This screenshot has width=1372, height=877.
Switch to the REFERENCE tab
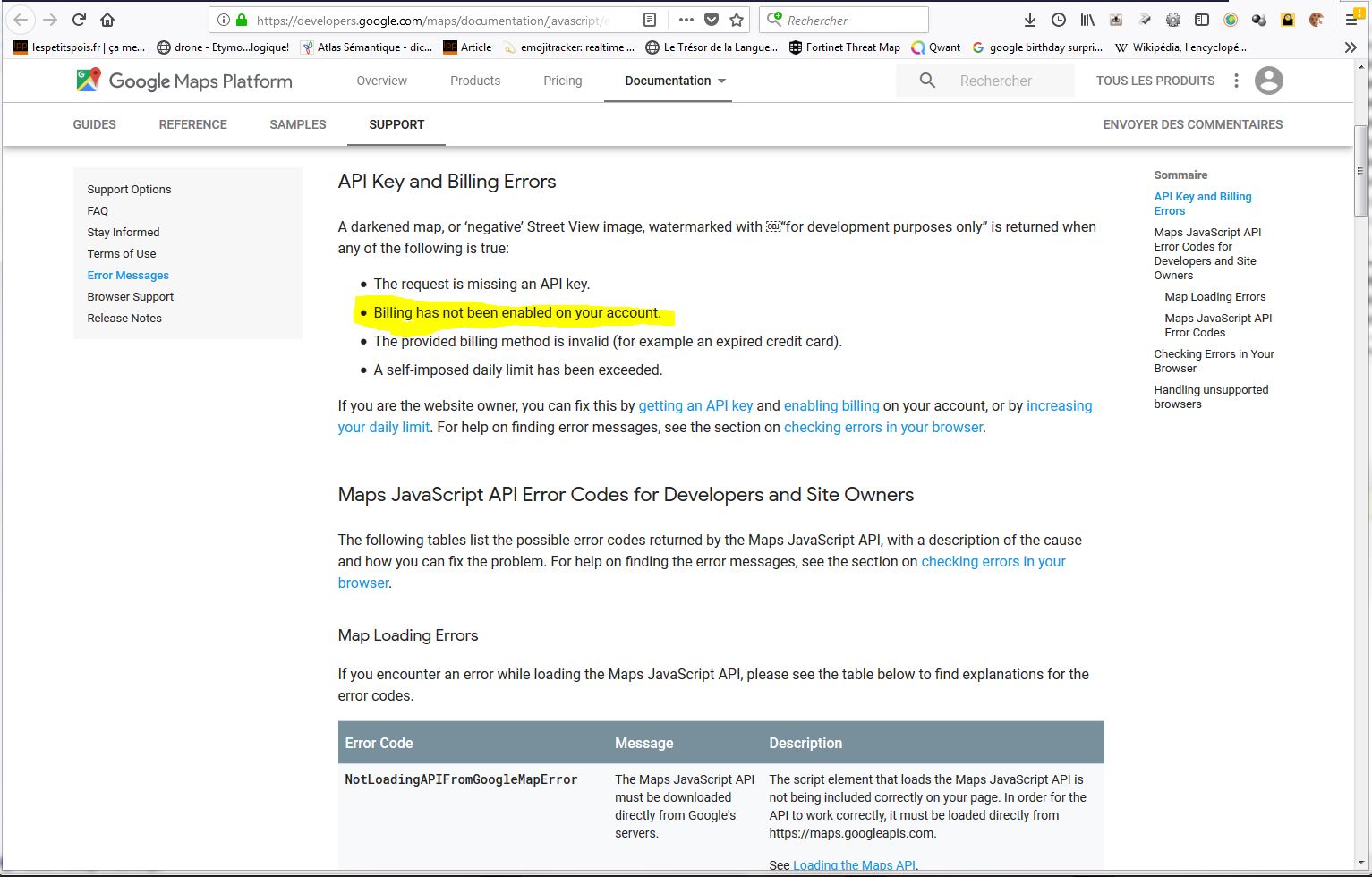(192, 124)
